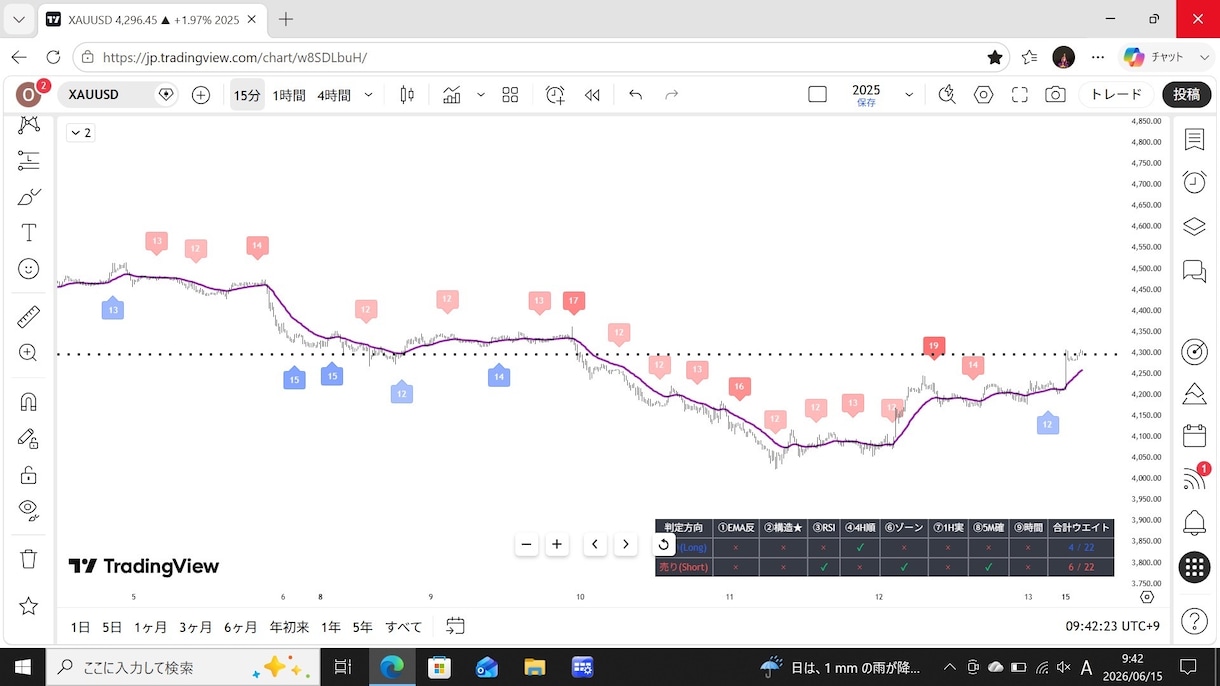Image resolution: width=1220 pixels, height=686 pixels.
Task: Open the indicators panel
Action: 452,95
